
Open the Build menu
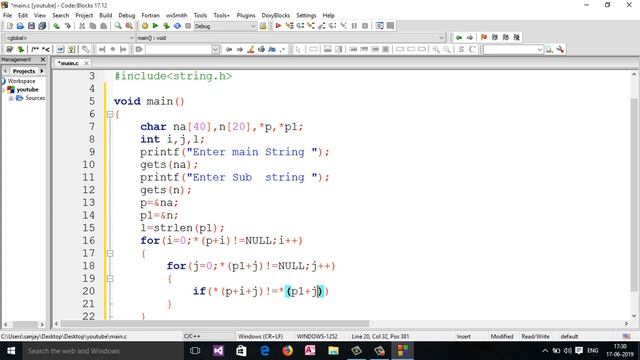[x=106, y=15]
